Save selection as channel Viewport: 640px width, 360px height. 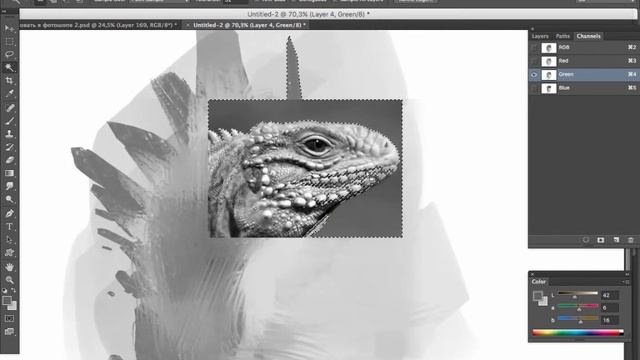tap(600, 240)
